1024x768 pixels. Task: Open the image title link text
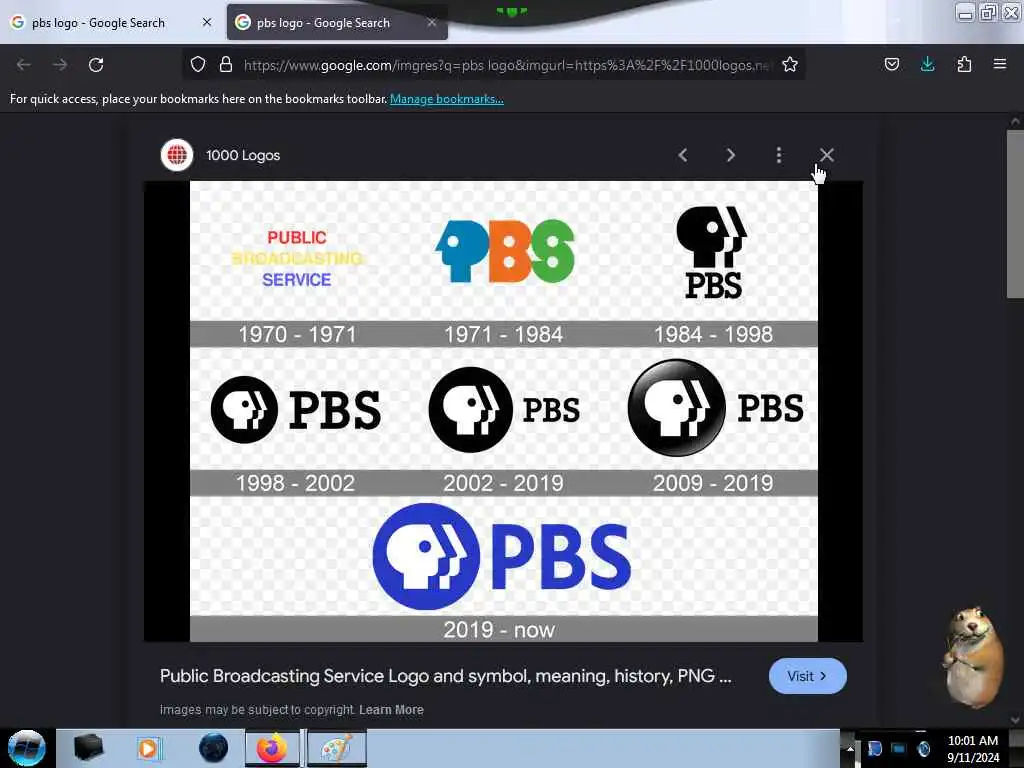tap(445, 676)
